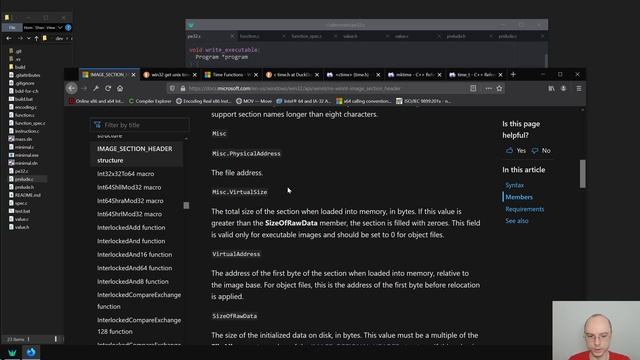This screenshot has height=360, width=640.
Task: Open help icon in File Explorer ribbon
Action: [68, 27]
